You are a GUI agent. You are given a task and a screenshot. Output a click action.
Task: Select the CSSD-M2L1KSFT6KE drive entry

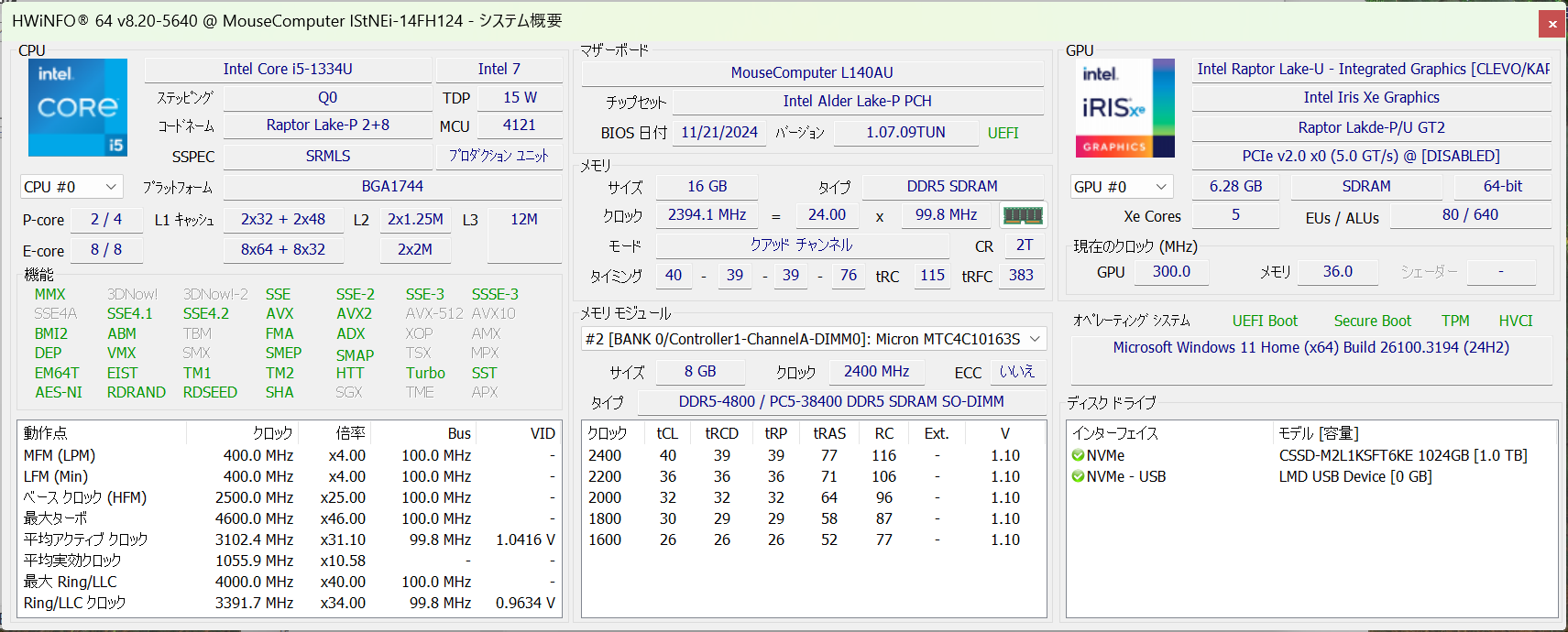1402,455
